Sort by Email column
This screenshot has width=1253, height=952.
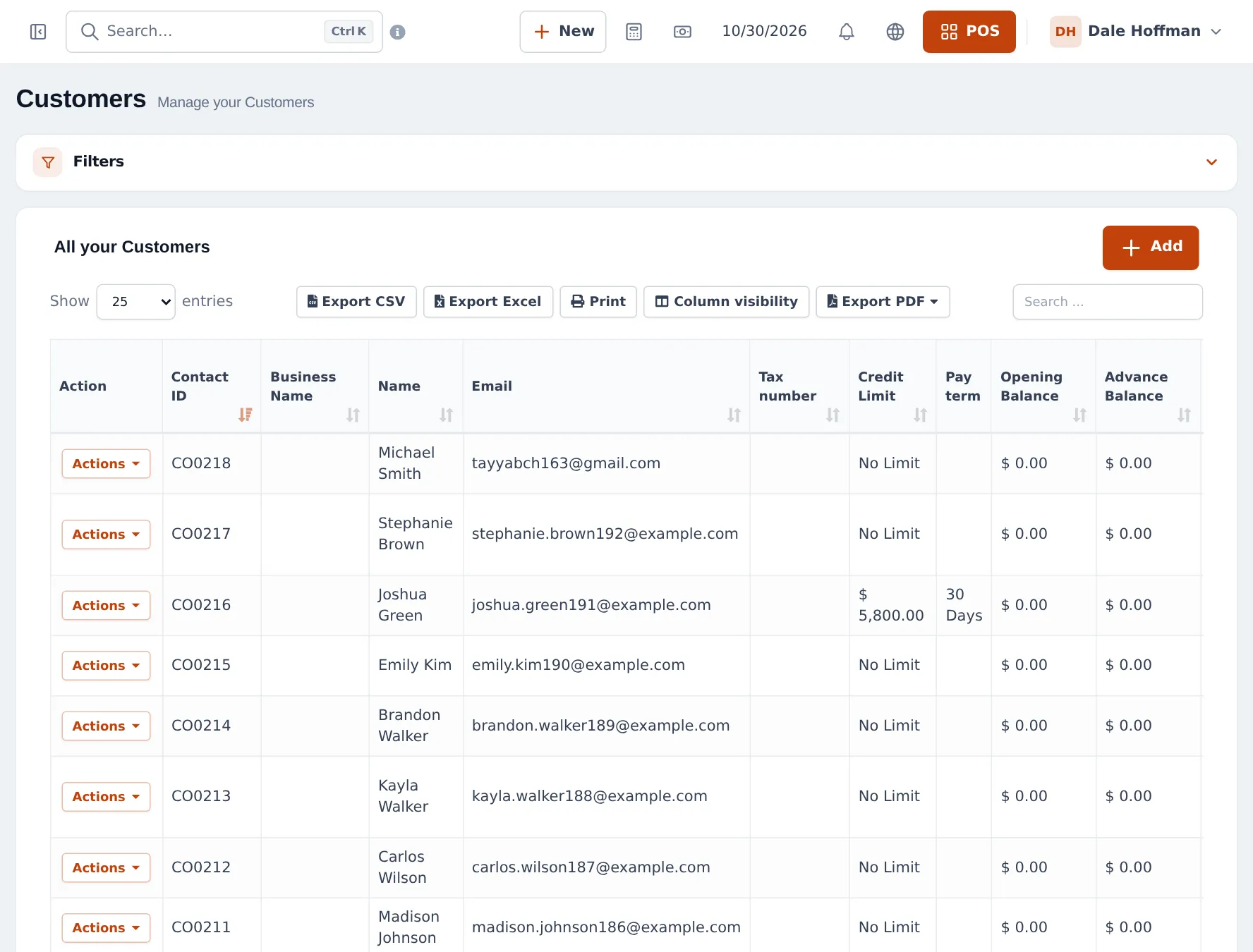pos(734,415)
